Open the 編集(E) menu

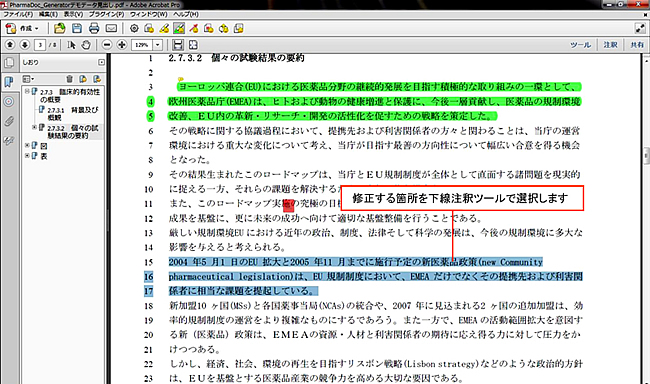[48, 14]
